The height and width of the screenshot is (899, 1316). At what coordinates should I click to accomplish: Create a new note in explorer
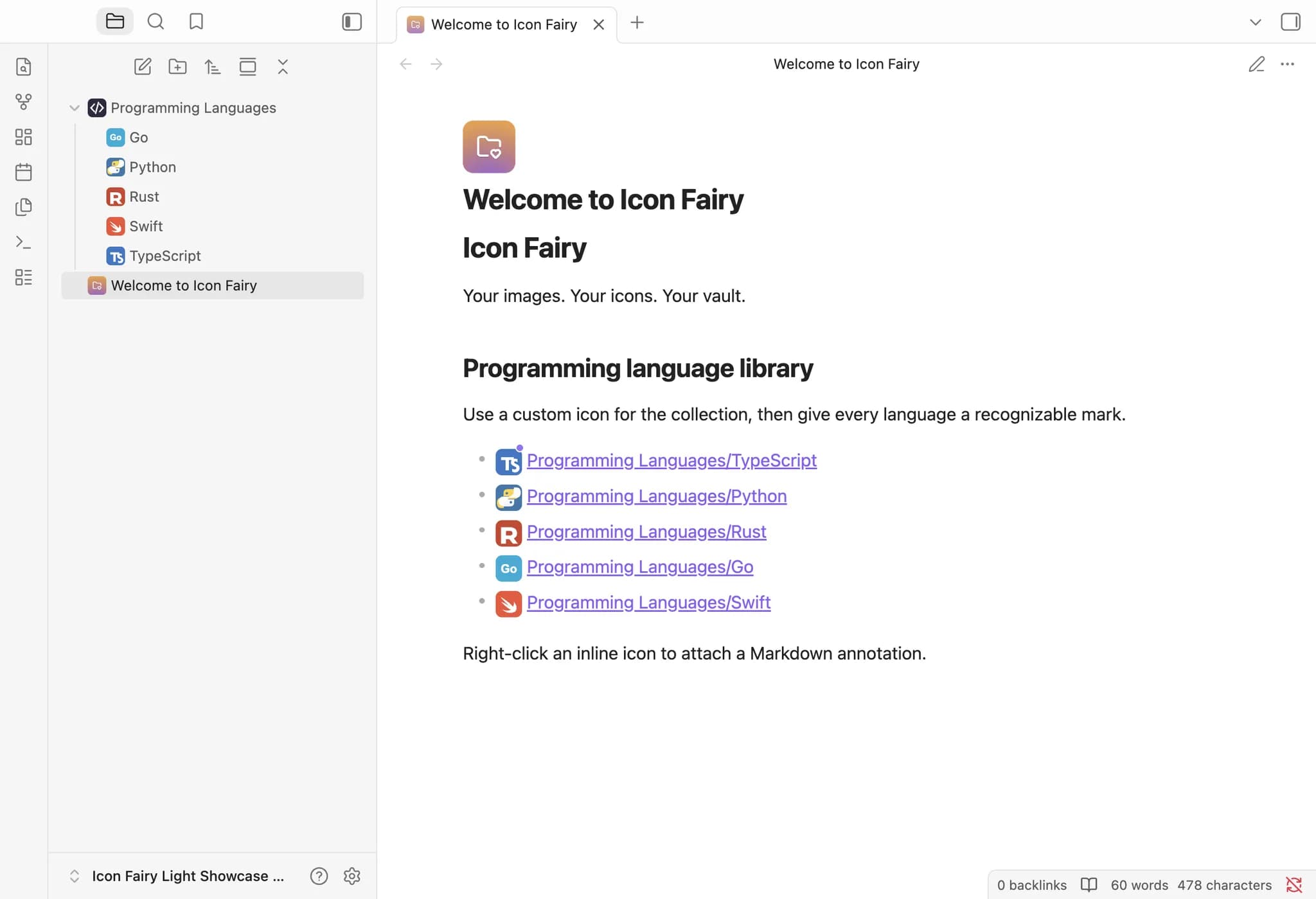point(143,67)
